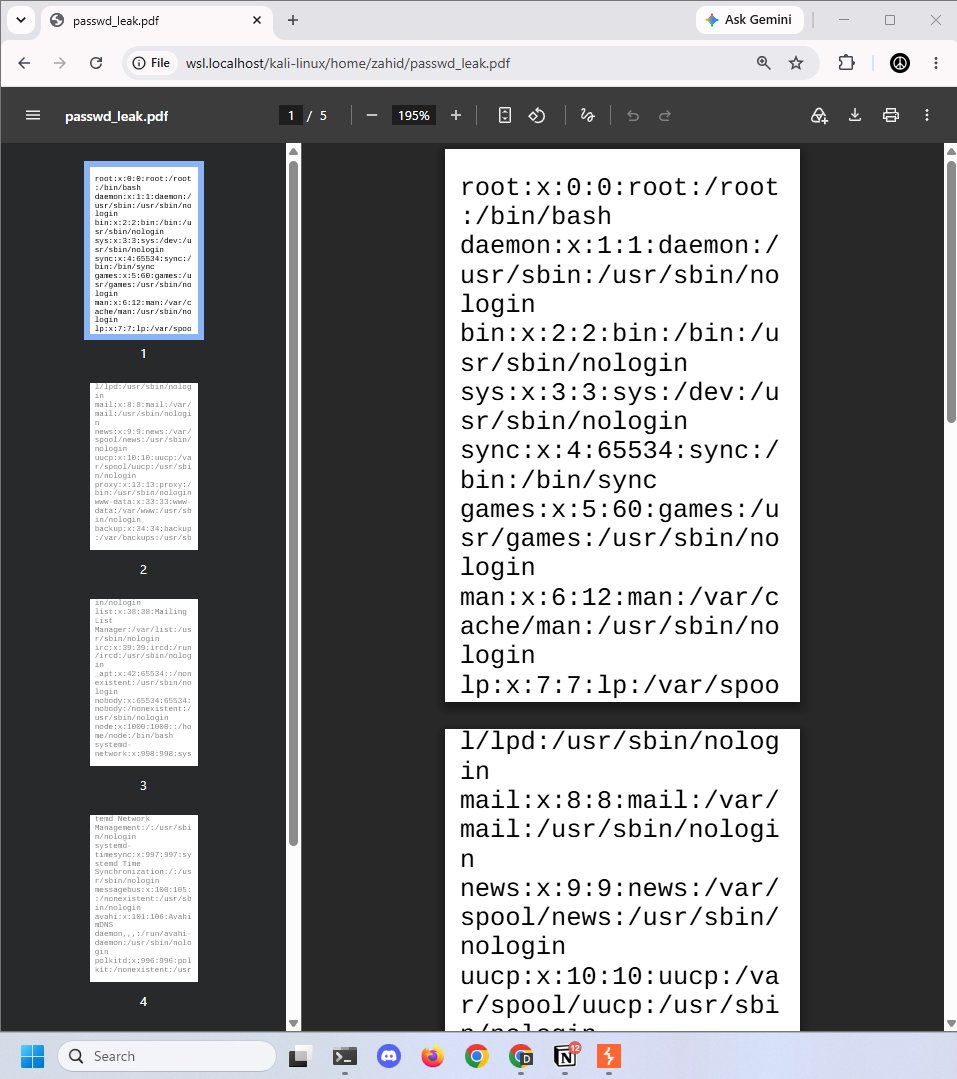Open Discord from the taskbar
Viewport: 957px width, 1079px height.
389,1056
